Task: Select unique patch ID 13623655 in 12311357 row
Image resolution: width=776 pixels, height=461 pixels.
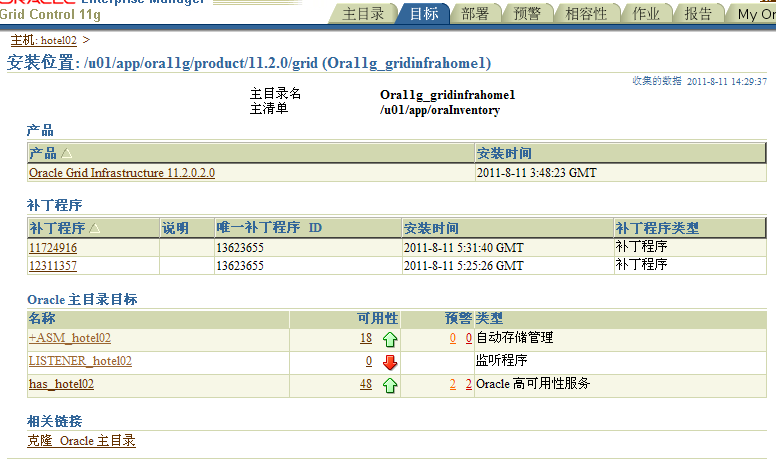Action: (x=240, y=266)
